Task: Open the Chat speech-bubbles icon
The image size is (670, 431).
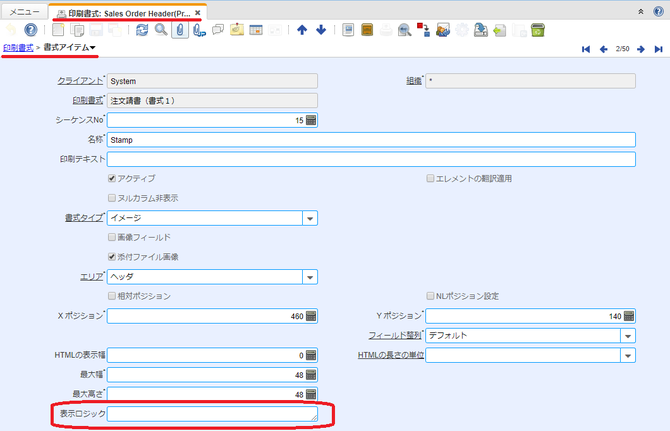Action: pos(218,30)
